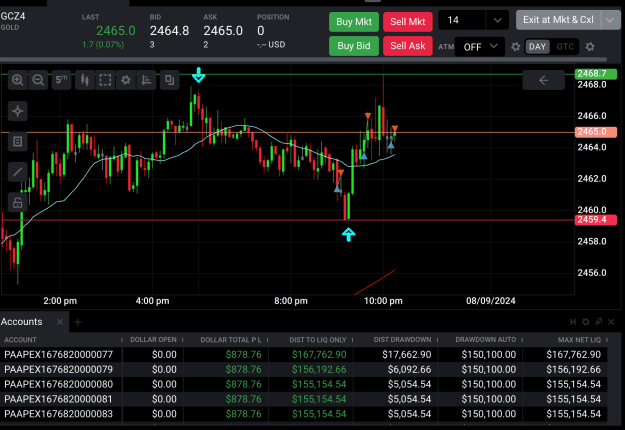This screenshot has height=430, width=625.
Task: Click the 2459.4 red price level marker
Action: point(596,220)
